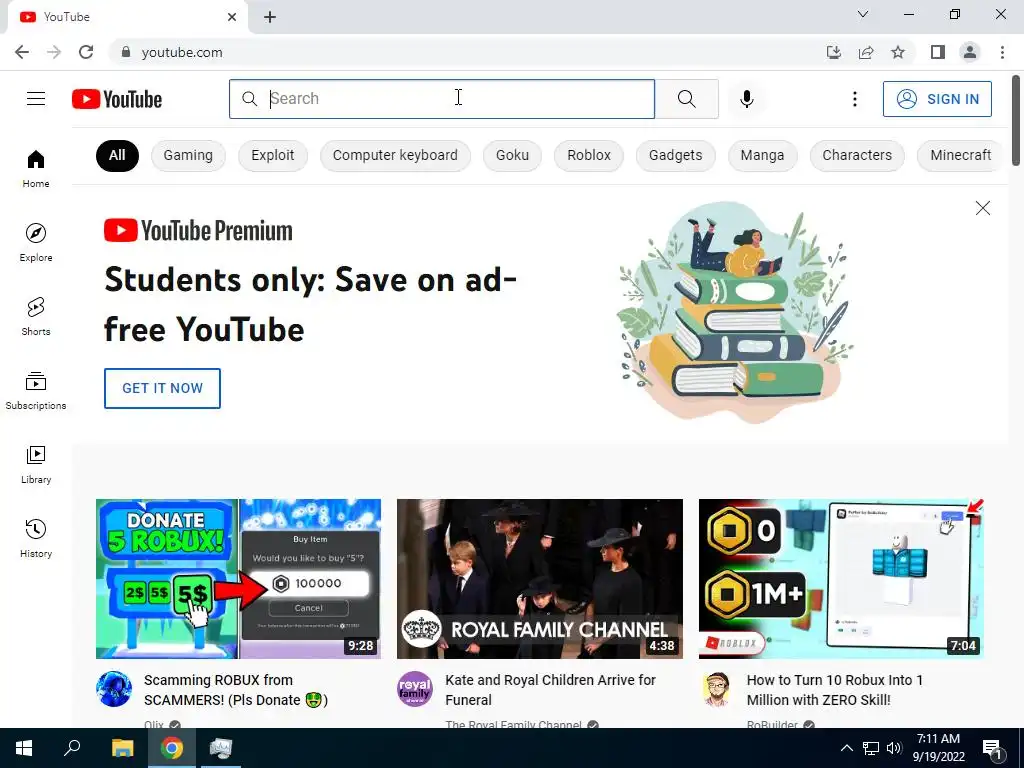Viewport: 1024px width, 768px height.
Task: Select the Gadgets filter chip
Action: tap(675, 155)
